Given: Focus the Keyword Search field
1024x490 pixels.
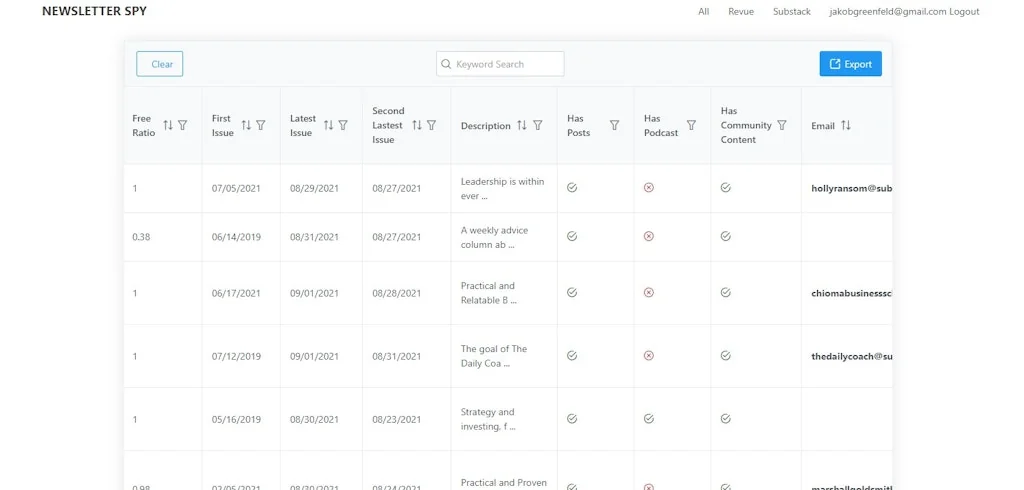Looking at the screenshot, I should (500, 64).
